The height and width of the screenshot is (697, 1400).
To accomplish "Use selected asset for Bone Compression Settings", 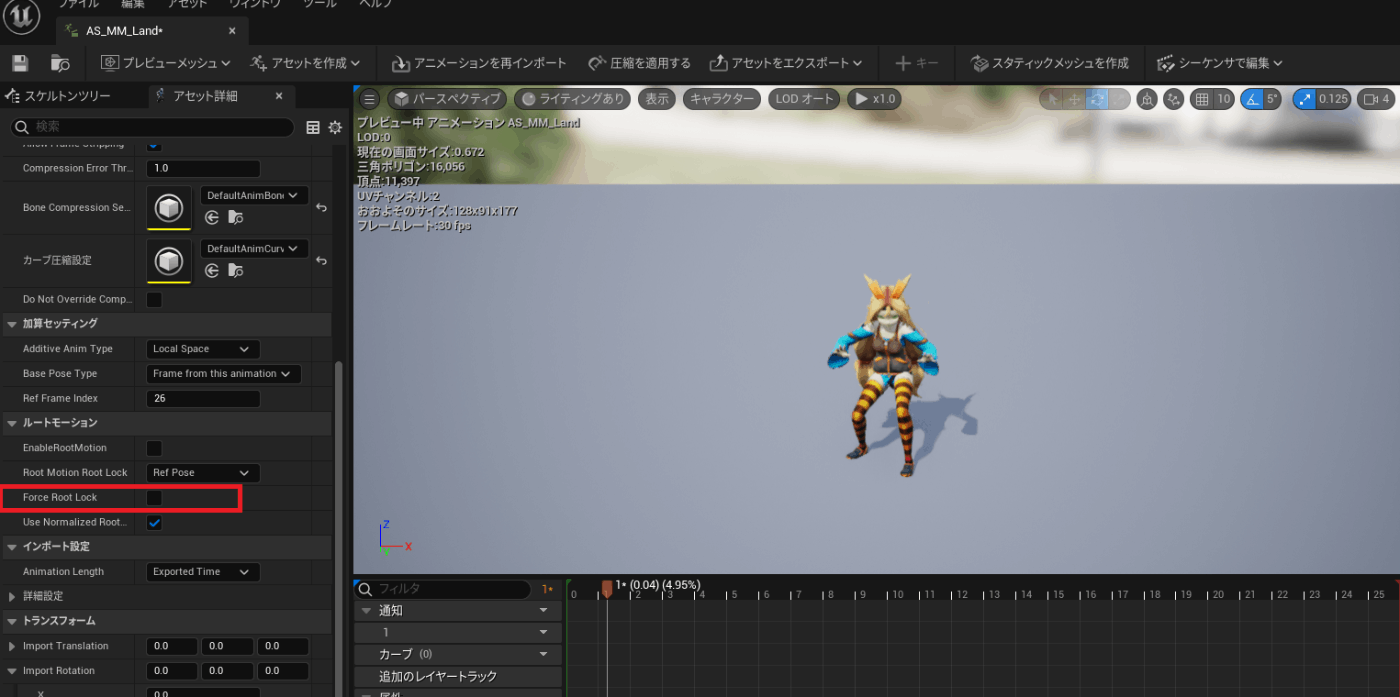I will coord(212,218).
